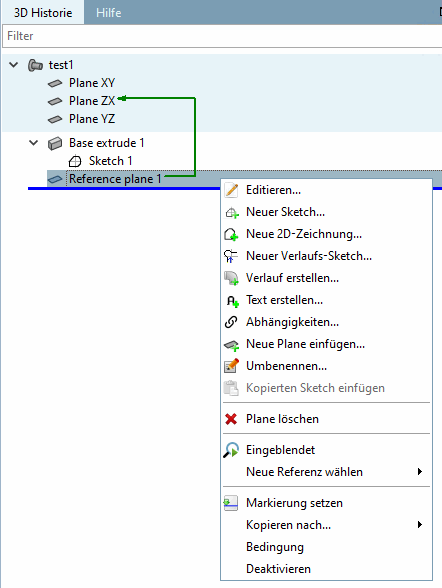Click the Sketch 1 sketch icon
The height and width of the screenshot is (588, 442).
[75, 161]
